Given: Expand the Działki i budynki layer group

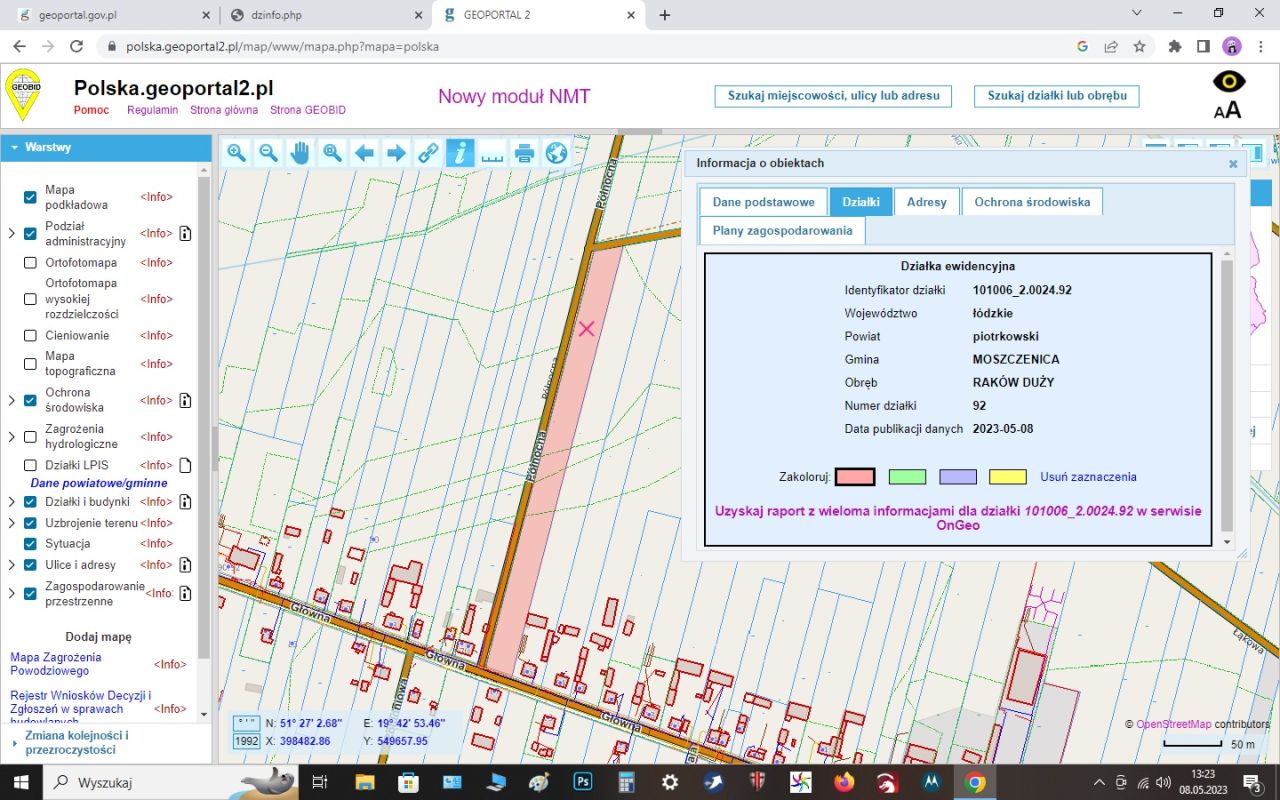Looking at the screenshot, I should (11, 502).
